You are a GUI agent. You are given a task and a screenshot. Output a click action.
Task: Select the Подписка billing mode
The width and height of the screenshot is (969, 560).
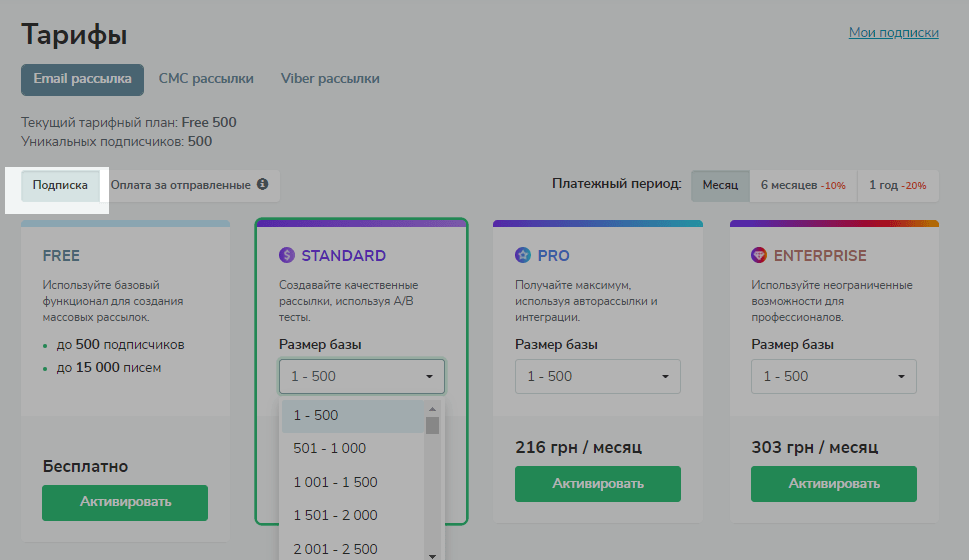click(x=60, y=185)
